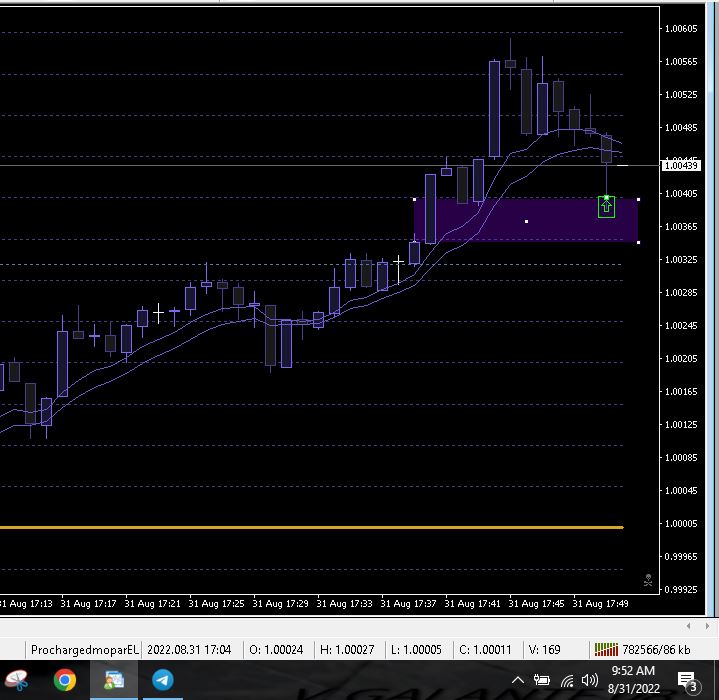Open the volume speaker tray icon
719x700 pixels.
[589, 680]
